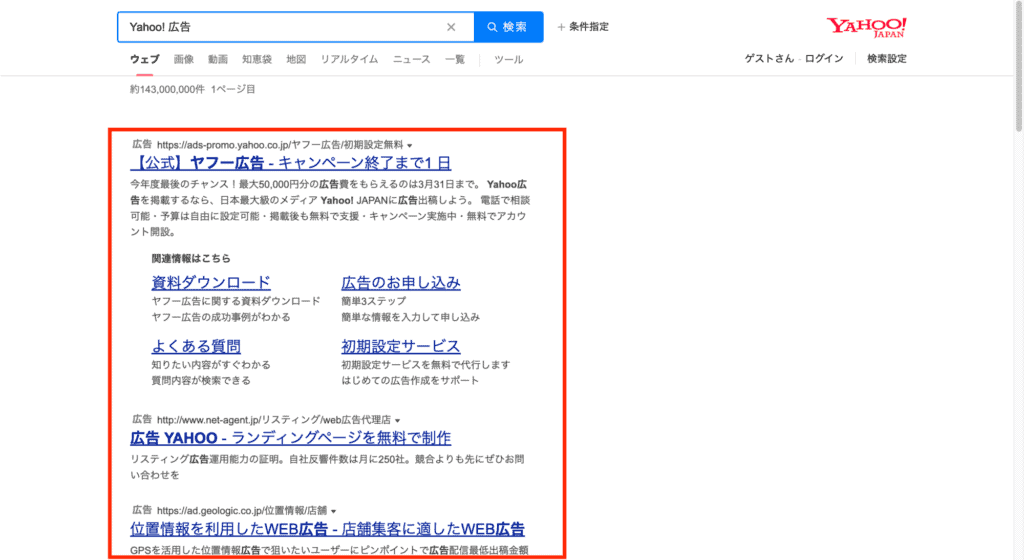Click the 関連情報はこちら heading text
The width and height of the screenshot is (1024, 560).
[x=191, y=258]
